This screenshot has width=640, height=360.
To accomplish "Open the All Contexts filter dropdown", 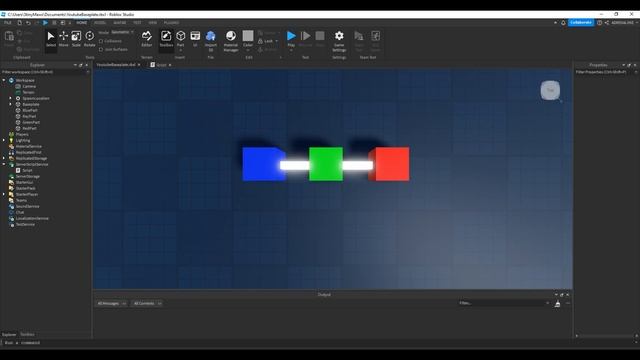I will point(148,303).
